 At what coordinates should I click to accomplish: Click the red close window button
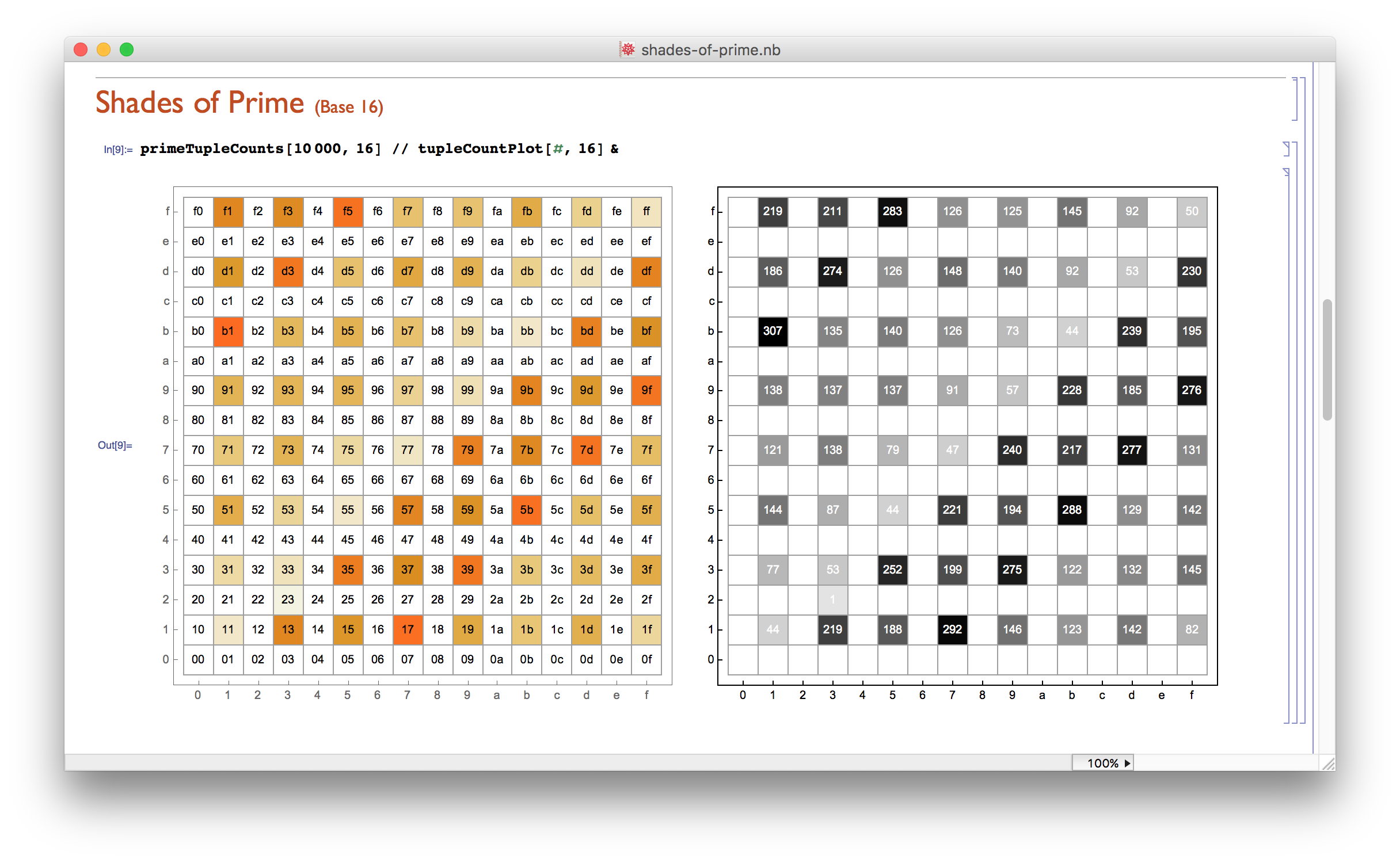(81, 49)
